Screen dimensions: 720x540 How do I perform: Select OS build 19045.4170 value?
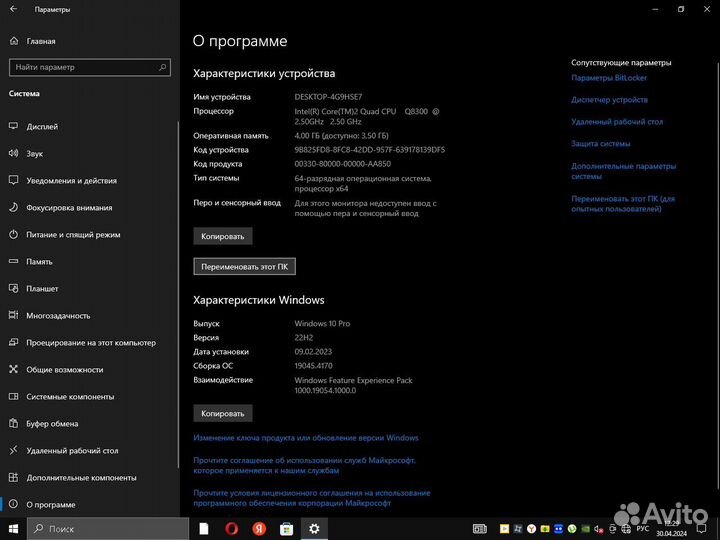pos(314,366)
